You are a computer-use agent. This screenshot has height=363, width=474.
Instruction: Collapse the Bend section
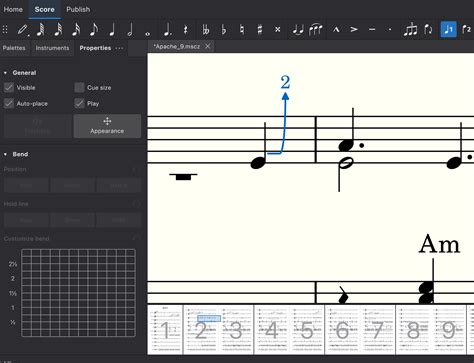[5, 154]
